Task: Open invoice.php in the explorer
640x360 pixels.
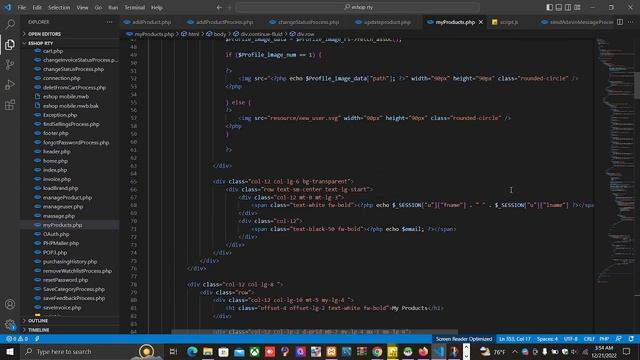Action: pos(57,179)
